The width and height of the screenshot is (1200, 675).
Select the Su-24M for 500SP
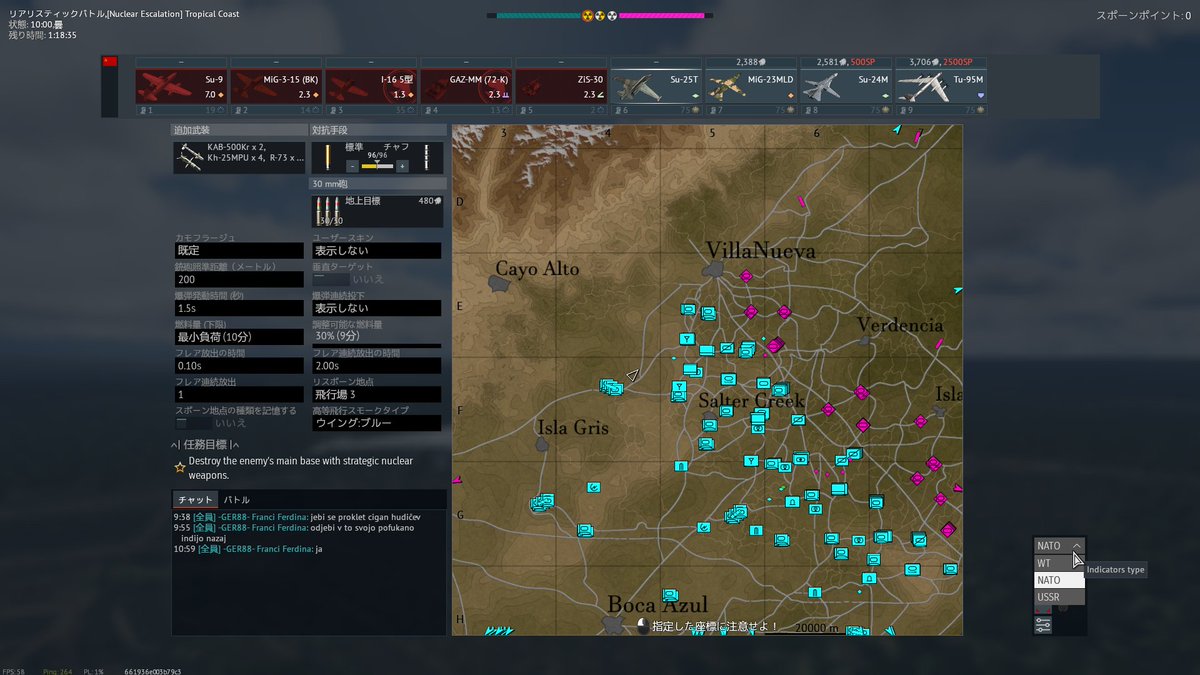tap(846, 86)
